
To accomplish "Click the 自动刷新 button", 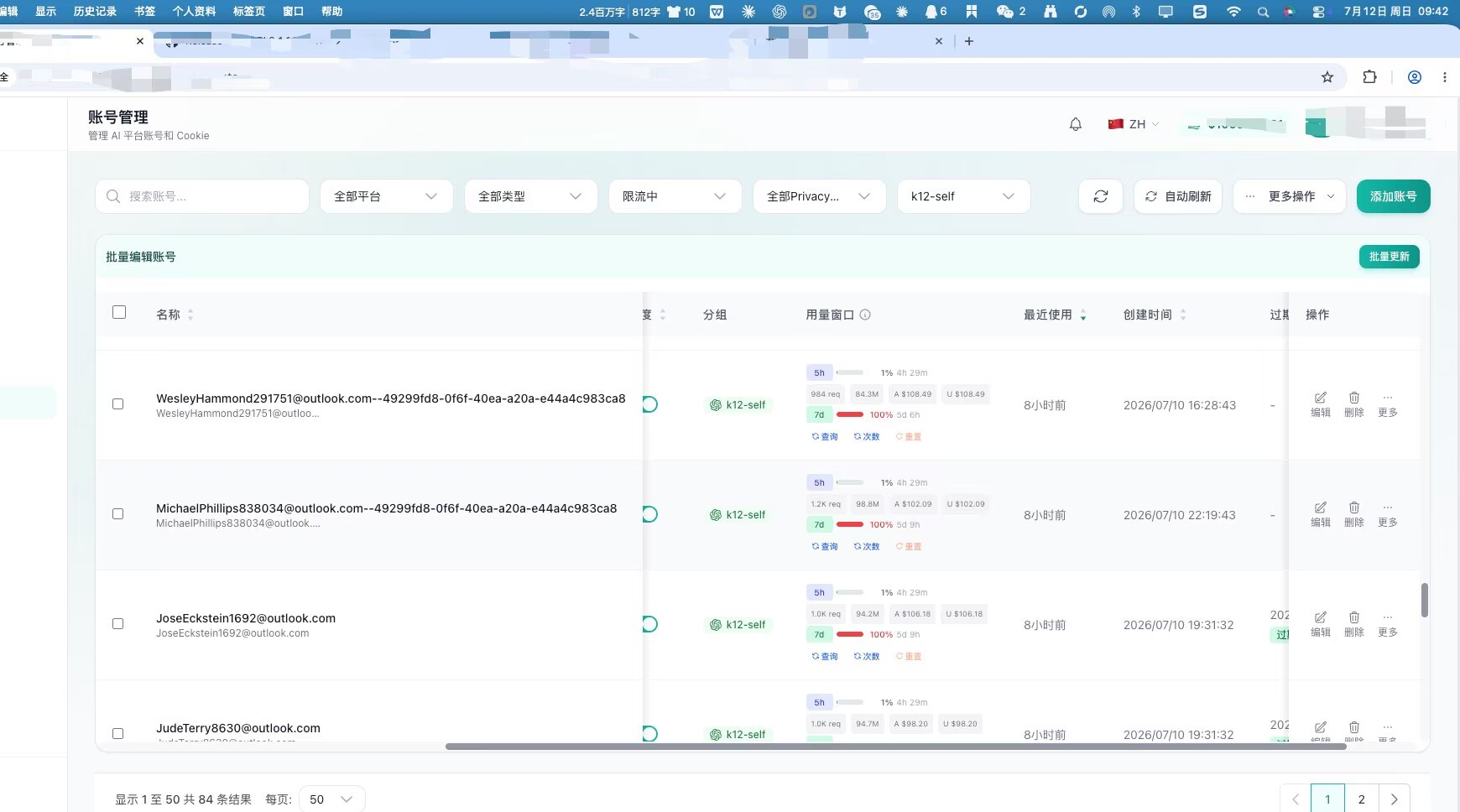I will [x=1178, y=196].
